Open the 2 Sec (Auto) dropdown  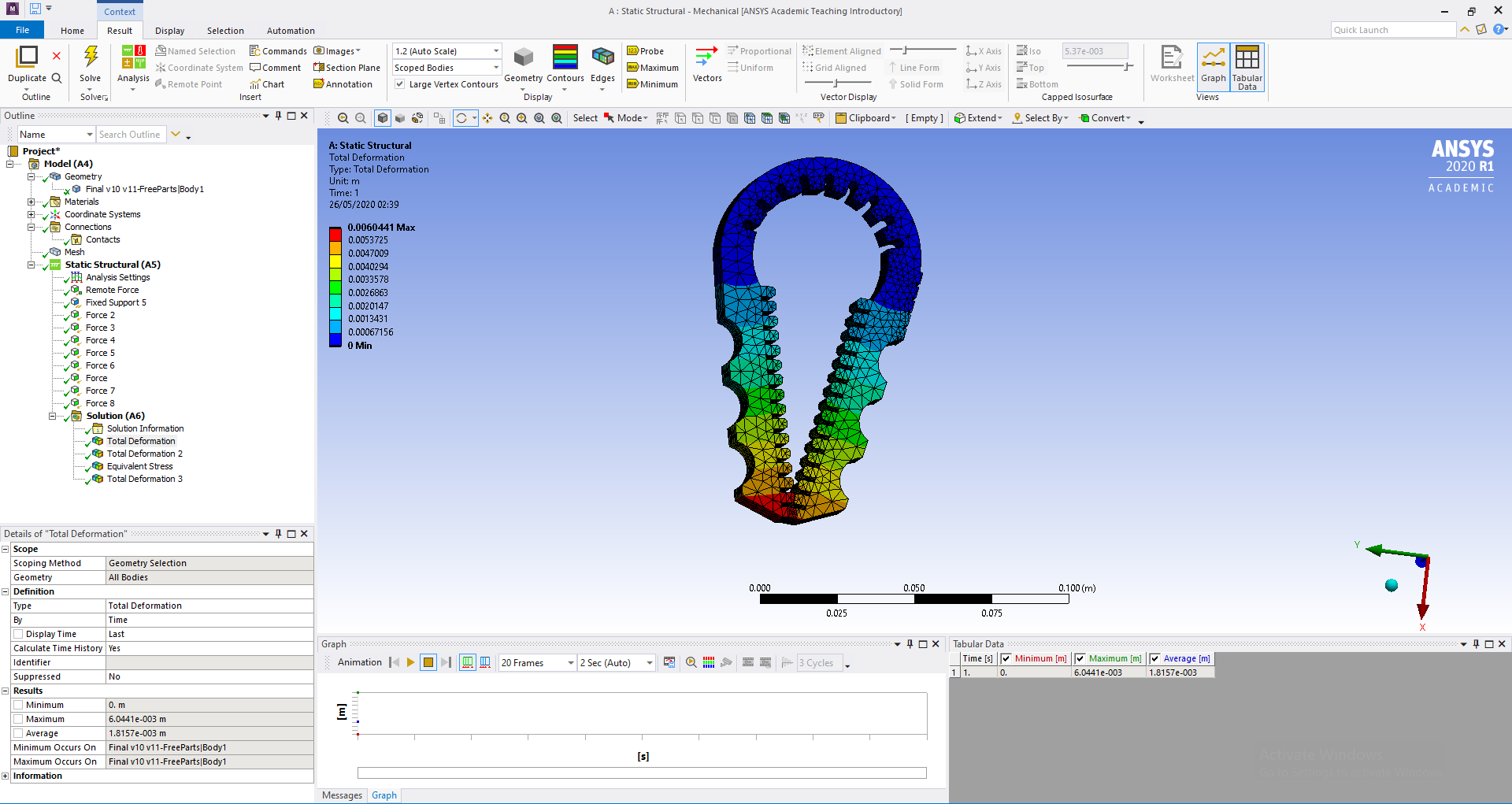coord(616,663)
